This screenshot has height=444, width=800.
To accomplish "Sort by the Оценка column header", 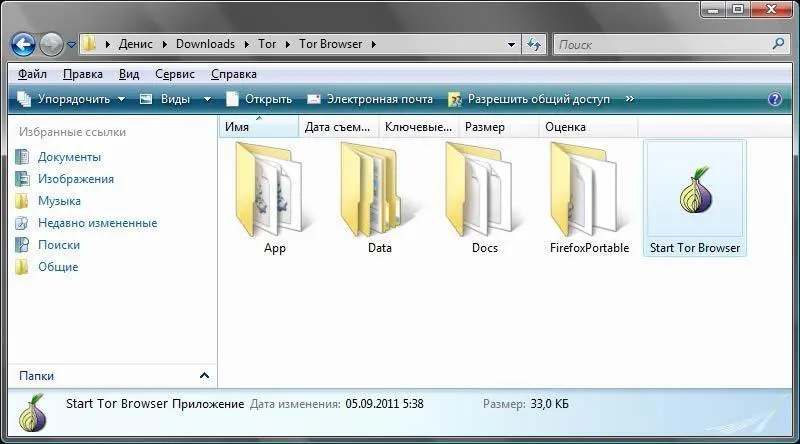I will 588,127.
